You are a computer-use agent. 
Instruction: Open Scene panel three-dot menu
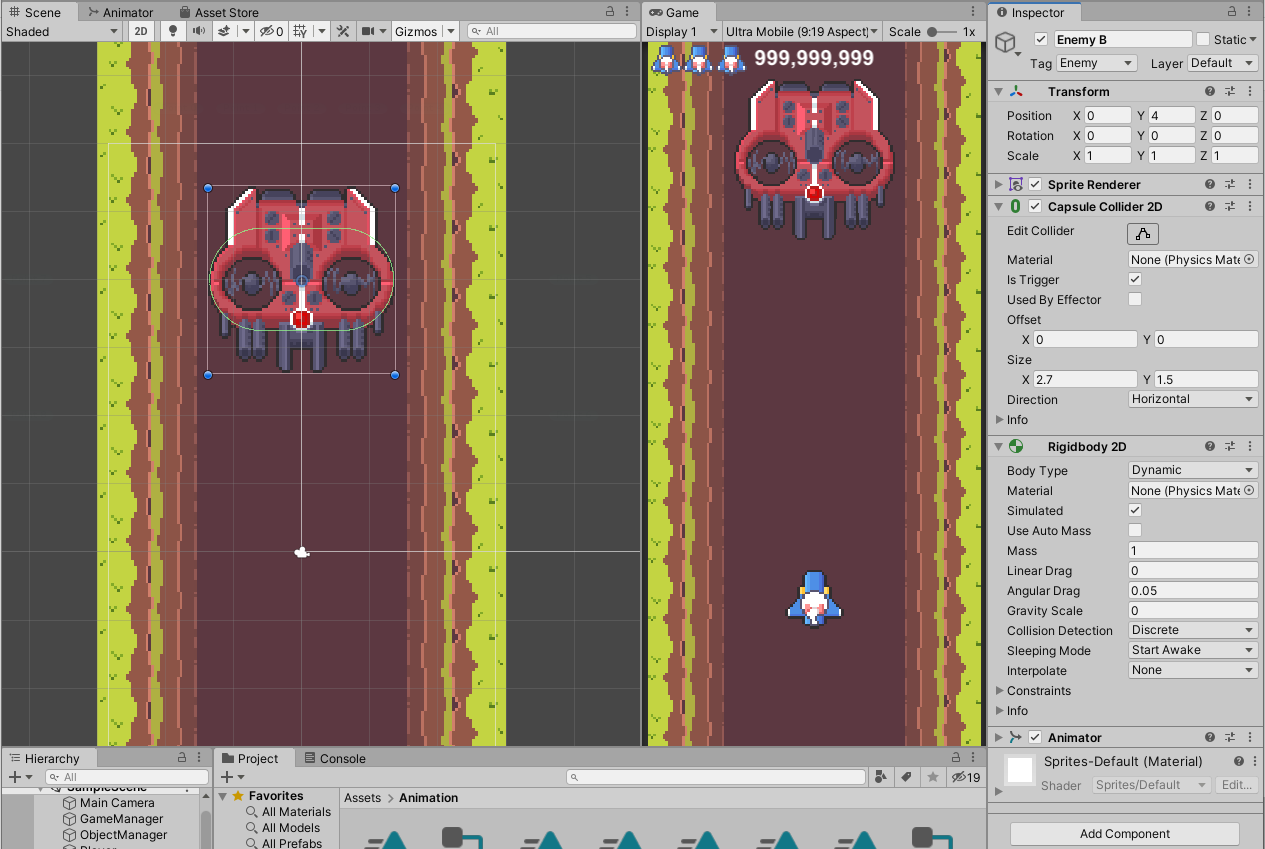[629, 12]
